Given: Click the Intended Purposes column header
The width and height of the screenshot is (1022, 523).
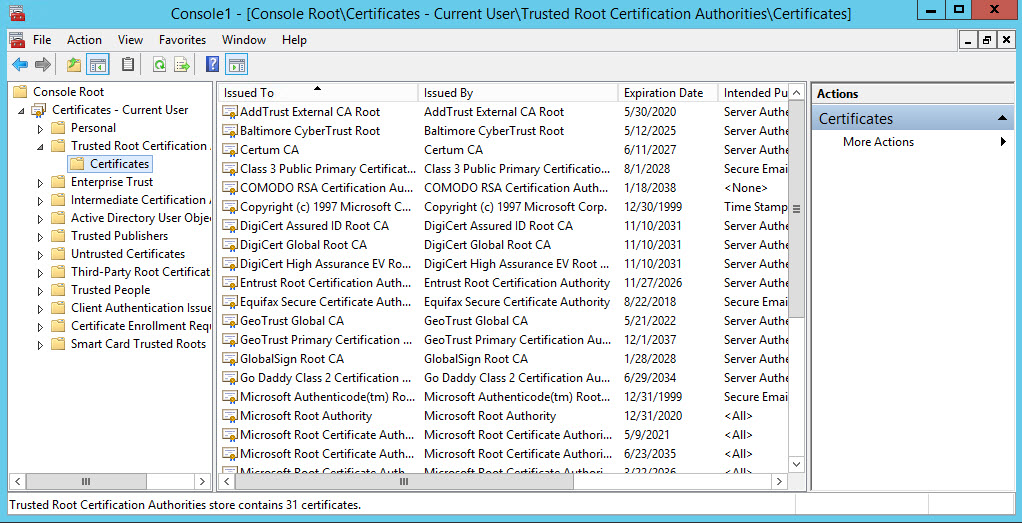Looking at the screenshot, I should point(755,93).
